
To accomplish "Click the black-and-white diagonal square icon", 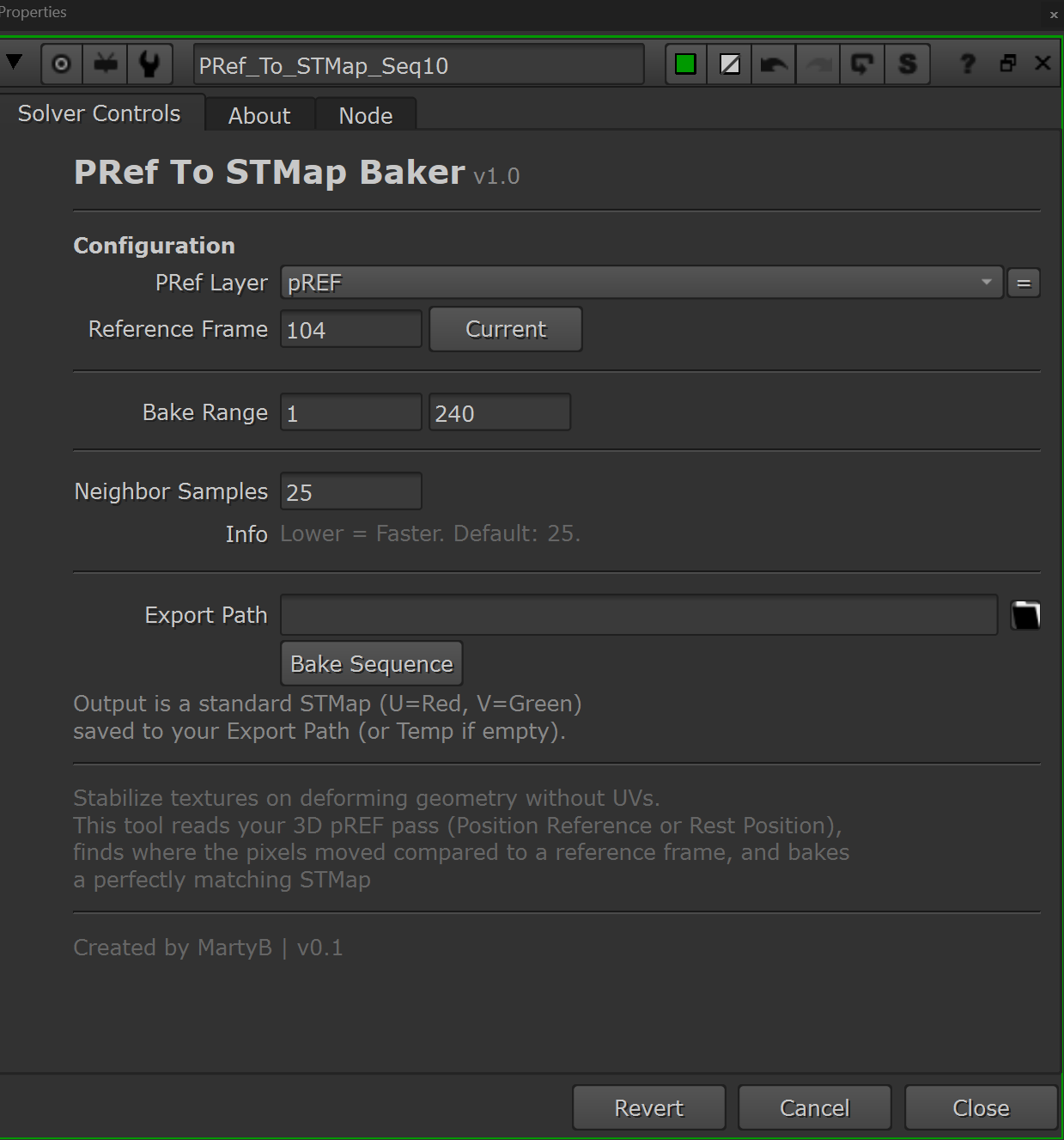I will point(730,64).
